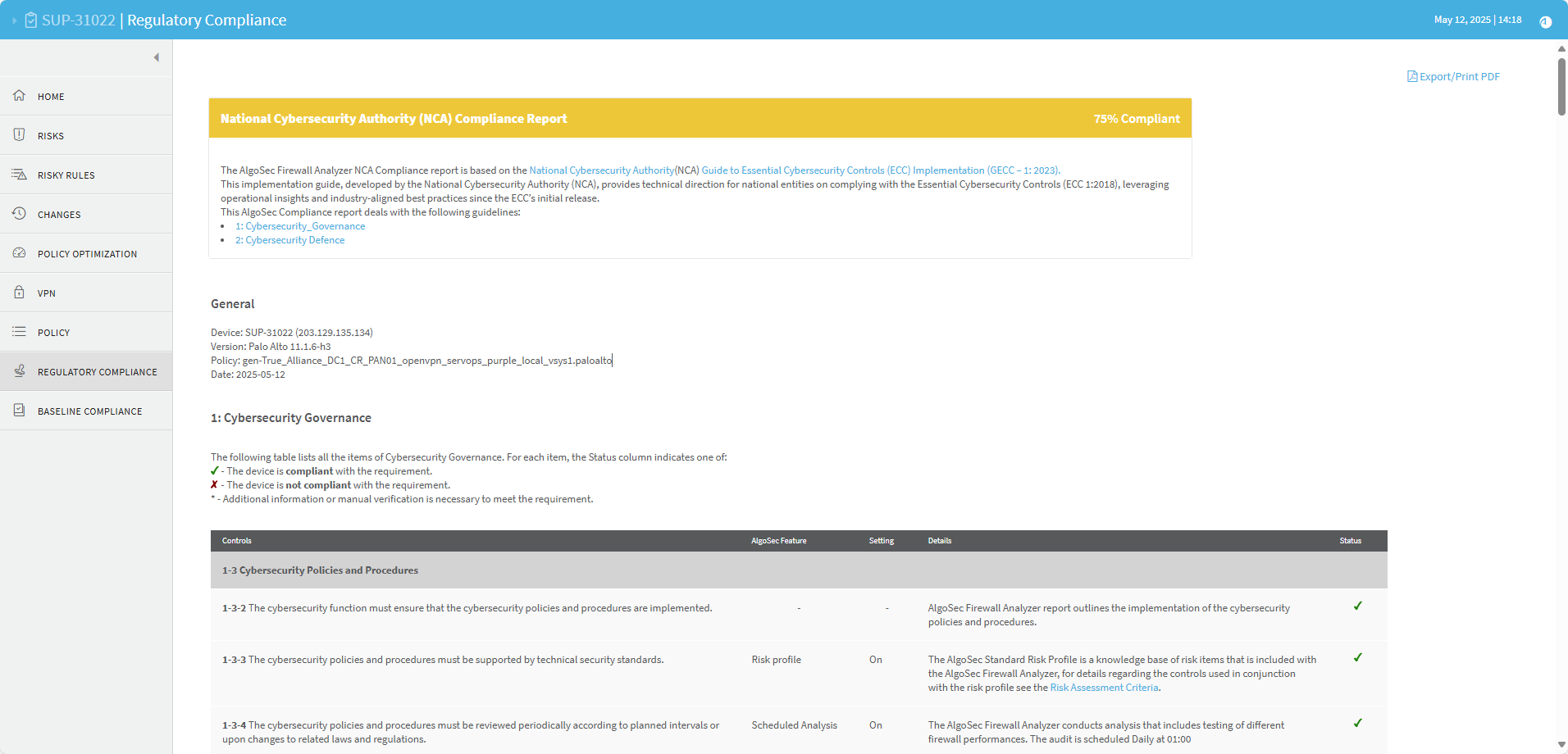Jump to 1: Cybersecurity_Governance section link
The image size is (1568, 754).
click(x=300, y=226)
